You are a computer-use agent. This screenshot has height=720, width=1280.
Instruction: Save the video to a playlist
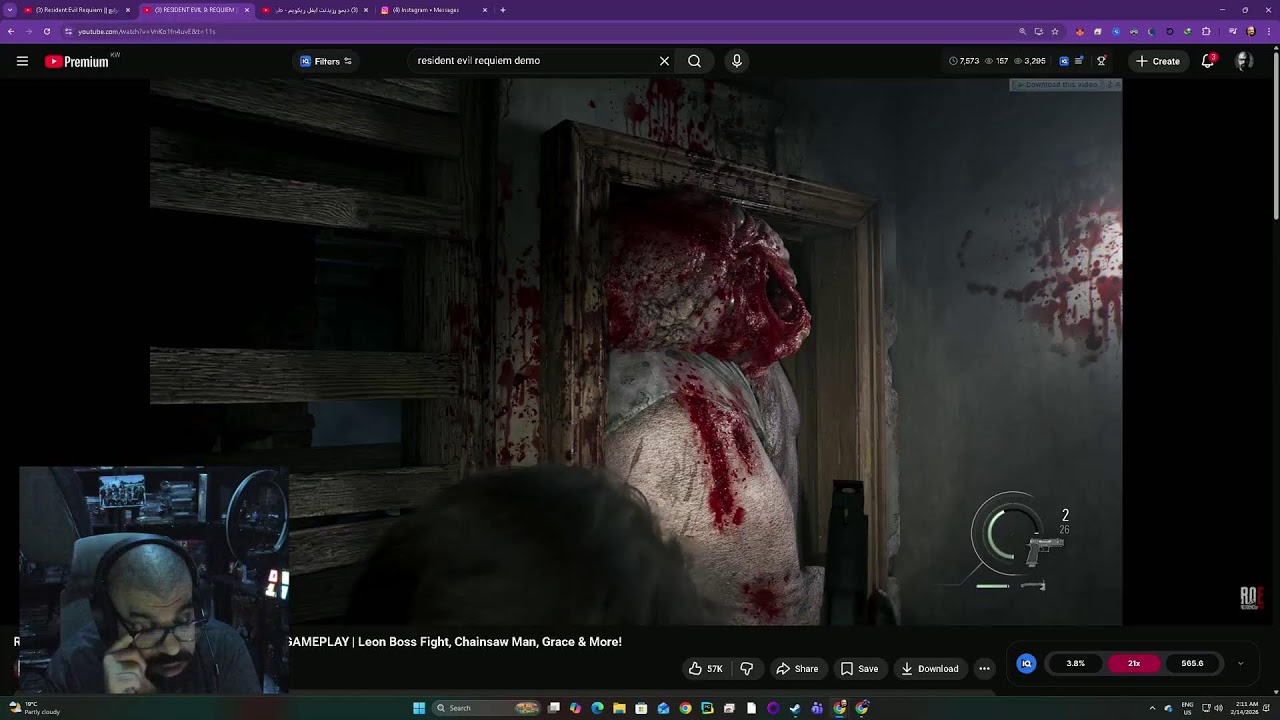[x=859, y=669]
